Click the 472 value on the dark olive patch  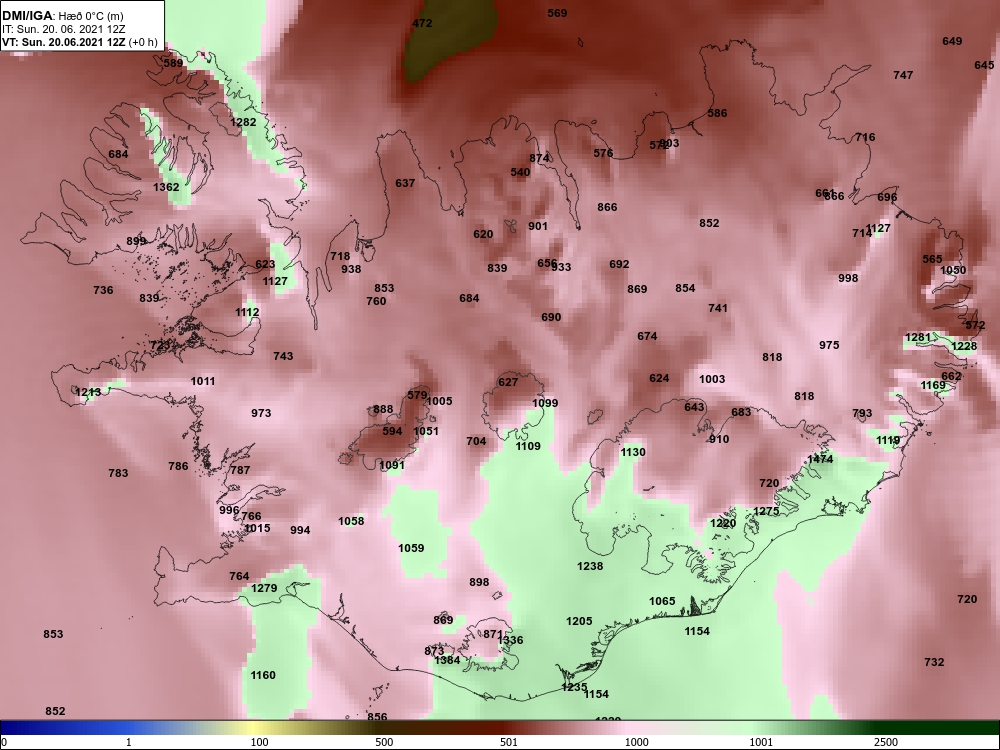pos(422,23)
